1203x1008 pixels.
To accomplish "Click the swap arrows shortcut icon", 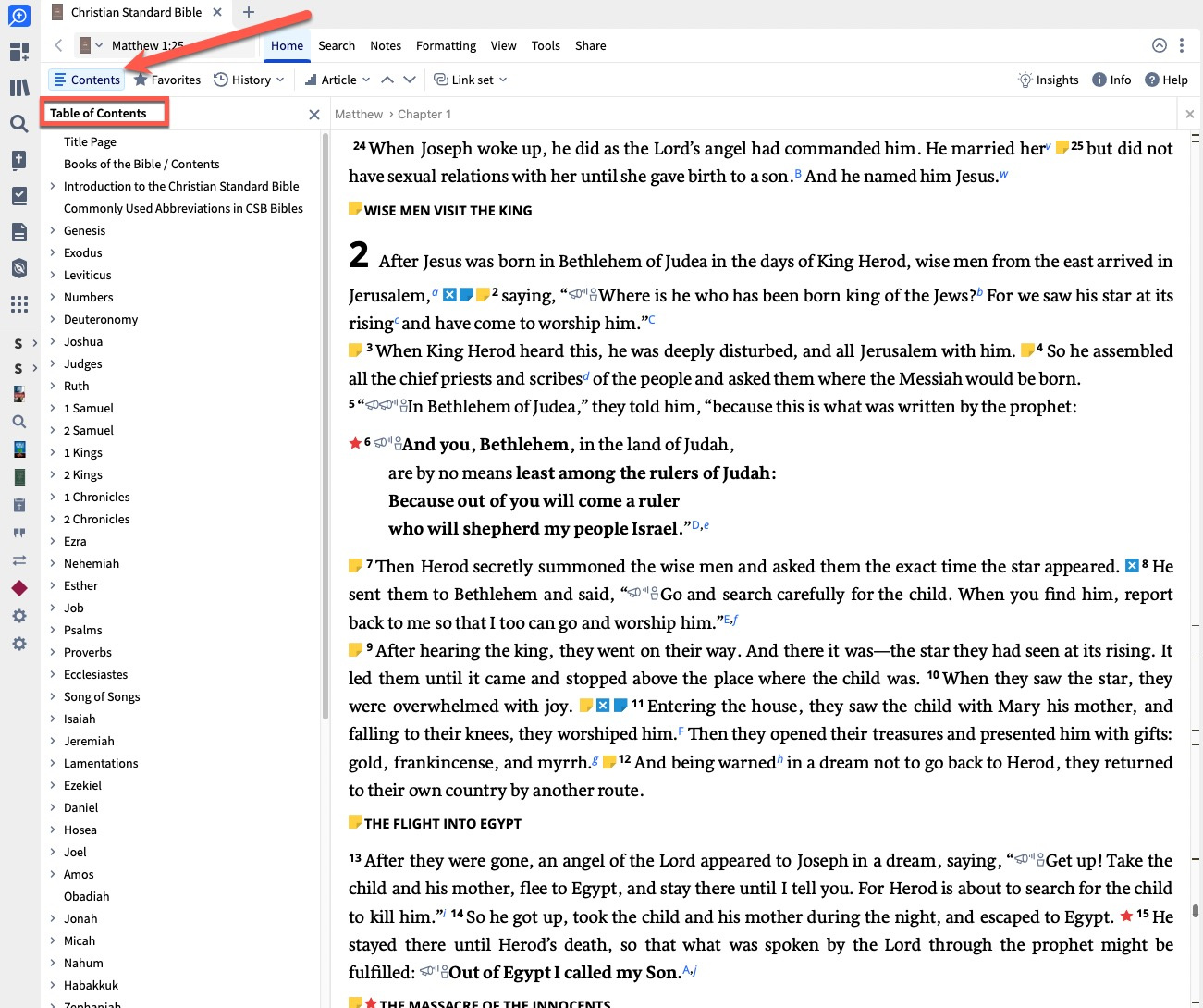I will [19, 560].
